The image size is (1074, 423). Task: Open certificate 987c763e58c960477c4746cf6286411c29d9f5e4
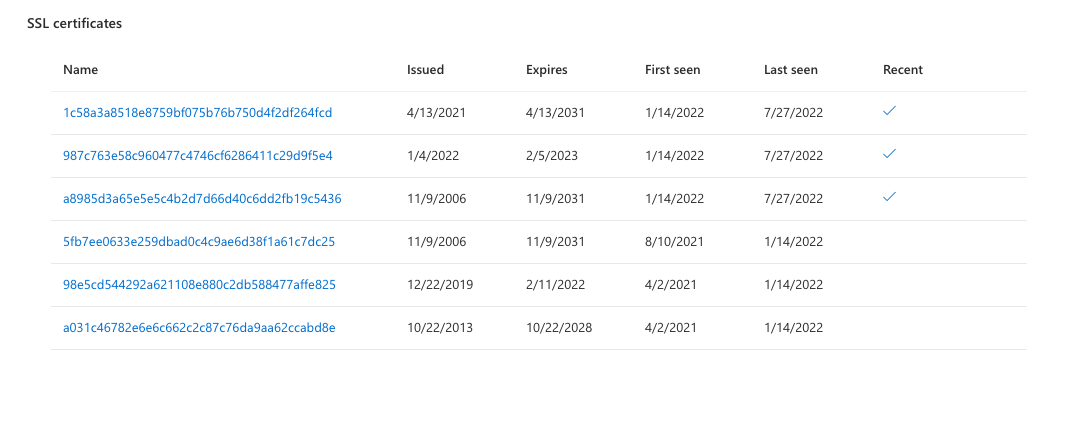click(x=197, y=156)
